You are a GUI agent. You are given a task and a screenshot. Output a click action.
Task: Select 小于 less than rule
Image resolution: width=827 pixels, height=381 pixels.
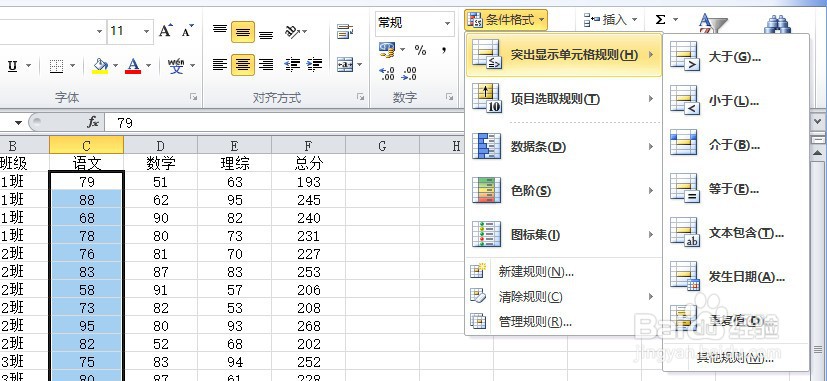click(x=735, y=100)
